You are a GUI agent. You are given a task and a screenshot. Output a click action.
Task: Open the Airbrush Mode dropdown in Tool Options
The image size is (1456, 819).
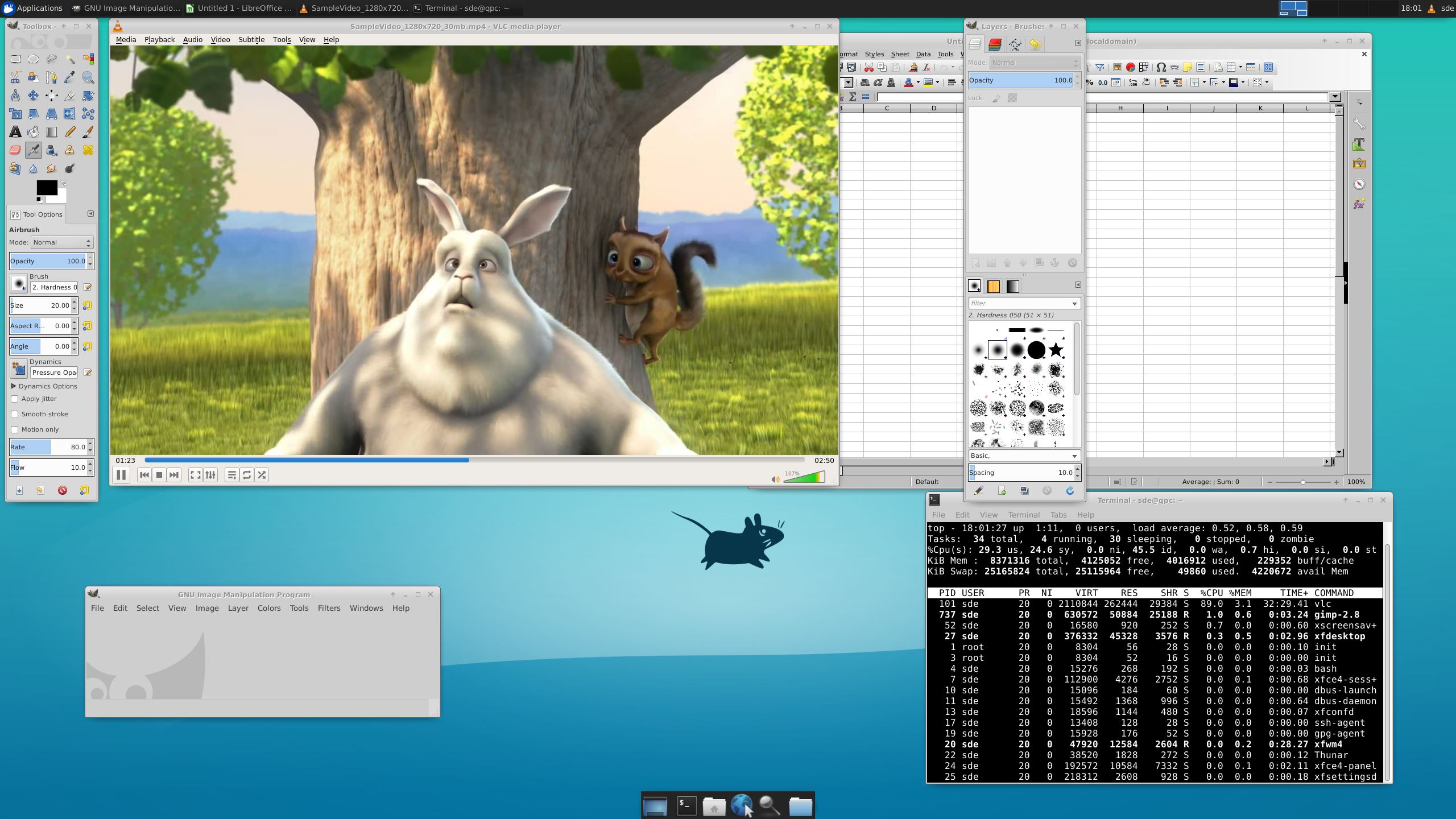61,242
